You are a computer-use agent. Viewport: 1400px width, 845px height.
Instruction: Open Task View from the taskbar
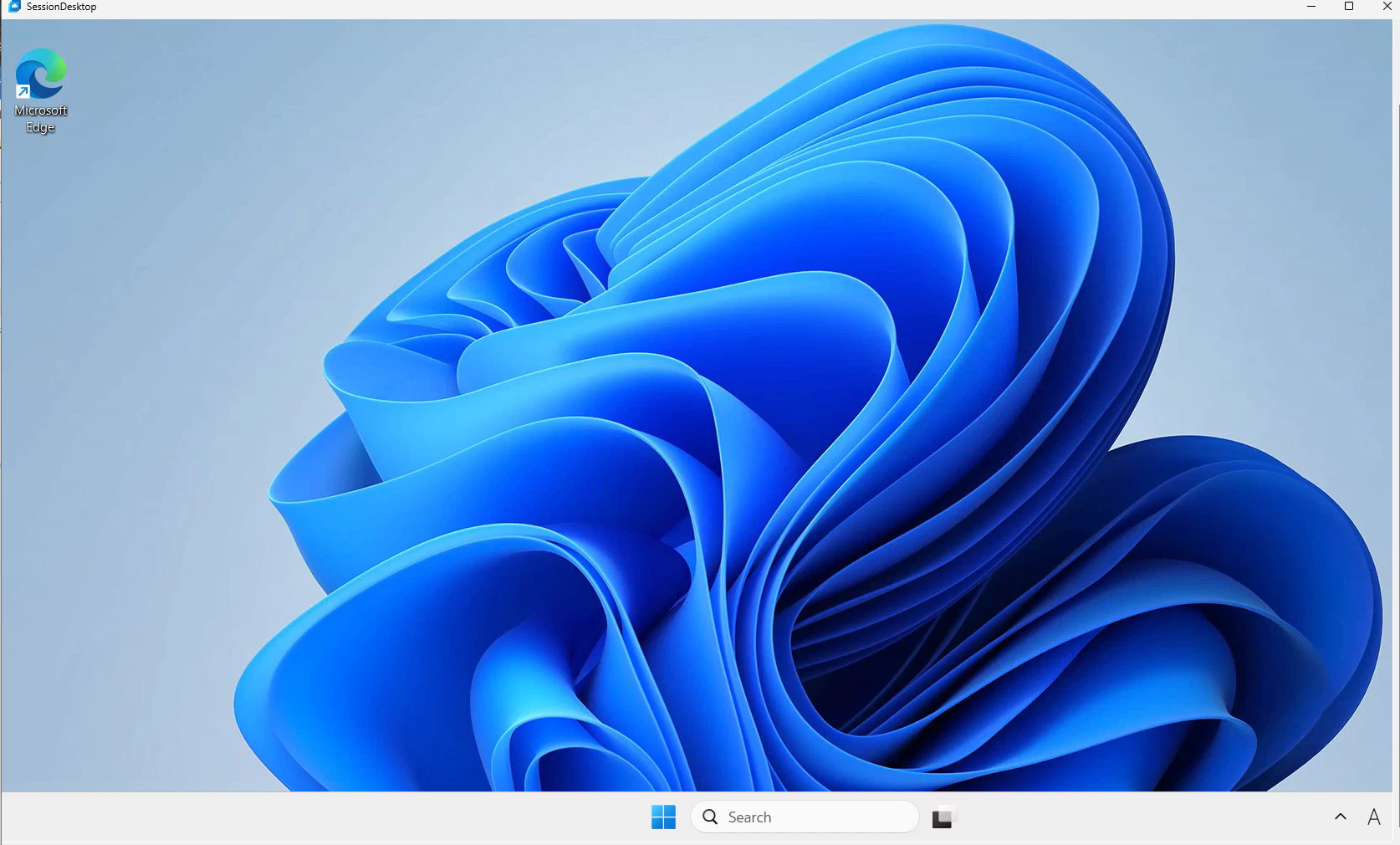(x=943, y=817)
